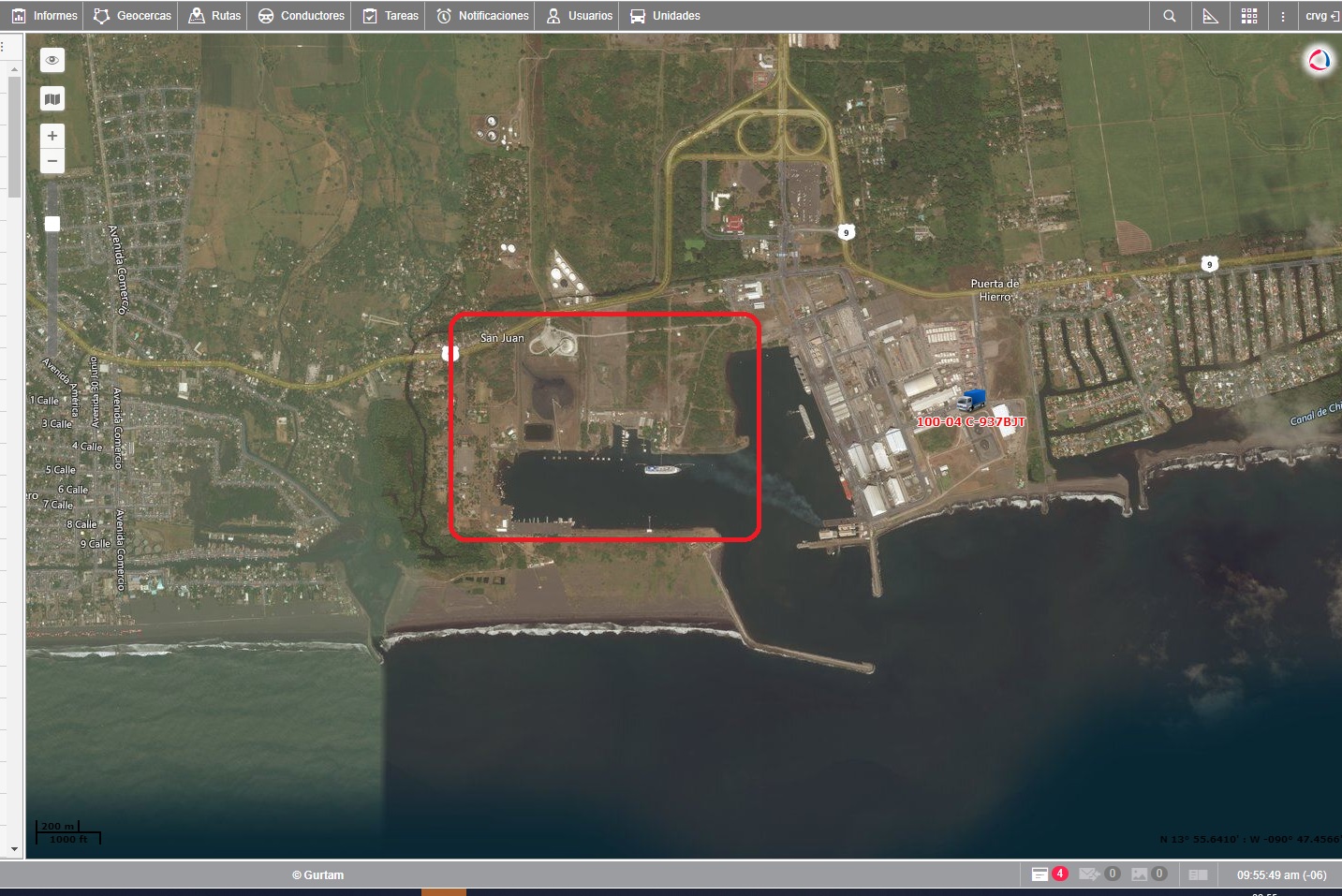Open the map source selector

(52, 99)
